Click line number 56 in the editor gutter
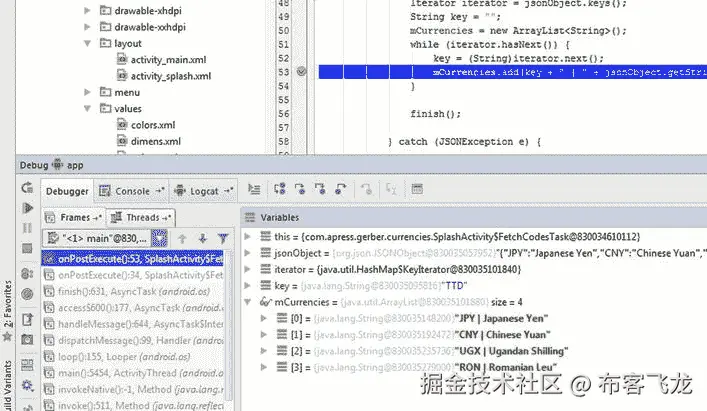The width and height of the screenshot is (707, 411). (284, 114)
